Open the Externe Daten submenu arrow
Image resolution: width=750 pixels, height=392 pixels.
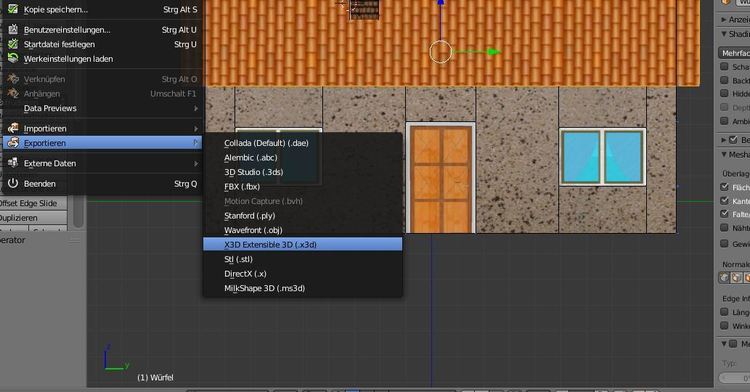pyautogui.click(x=196, y=163)
